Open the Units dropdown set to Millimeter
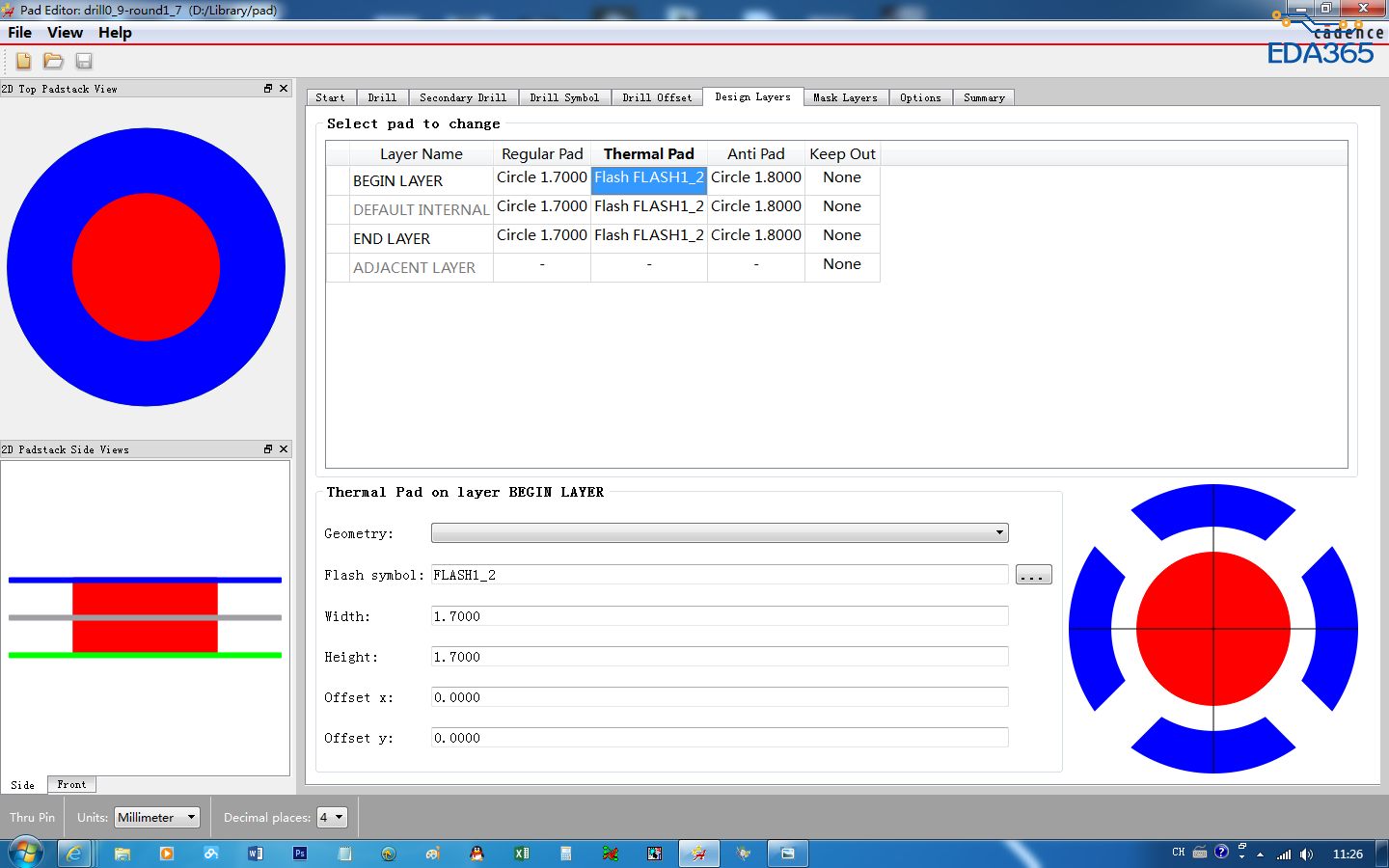The width and height of the screenshot is (1389, 868). [x=157, y=818]
